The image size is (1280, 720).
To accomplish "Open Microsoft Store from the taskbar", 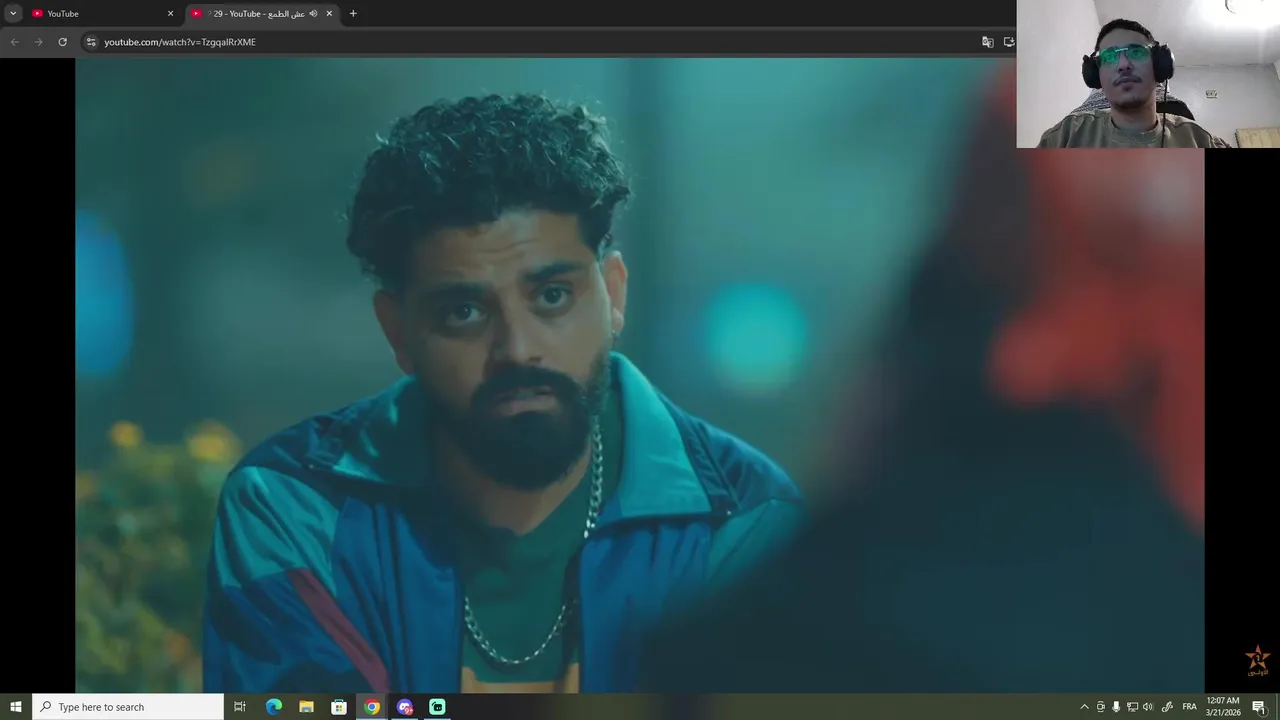I will click(x=339, y=707).
